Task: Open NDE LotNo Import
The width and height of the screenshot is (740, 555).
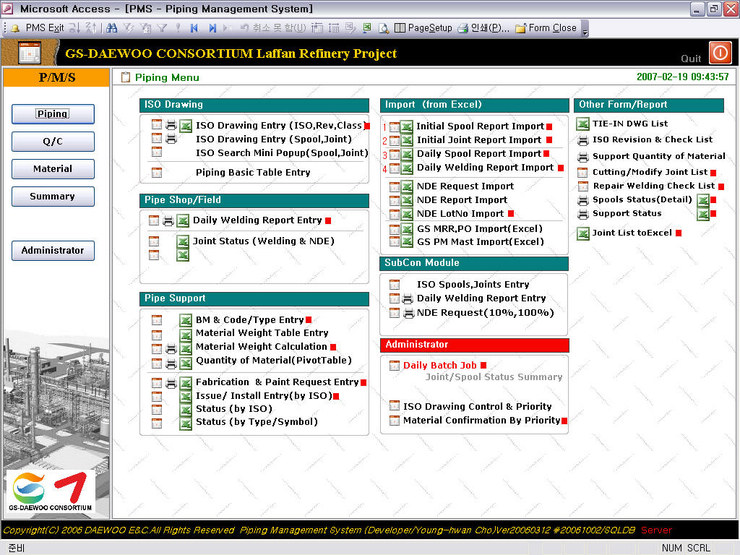Action: click(x=460, y=214)
